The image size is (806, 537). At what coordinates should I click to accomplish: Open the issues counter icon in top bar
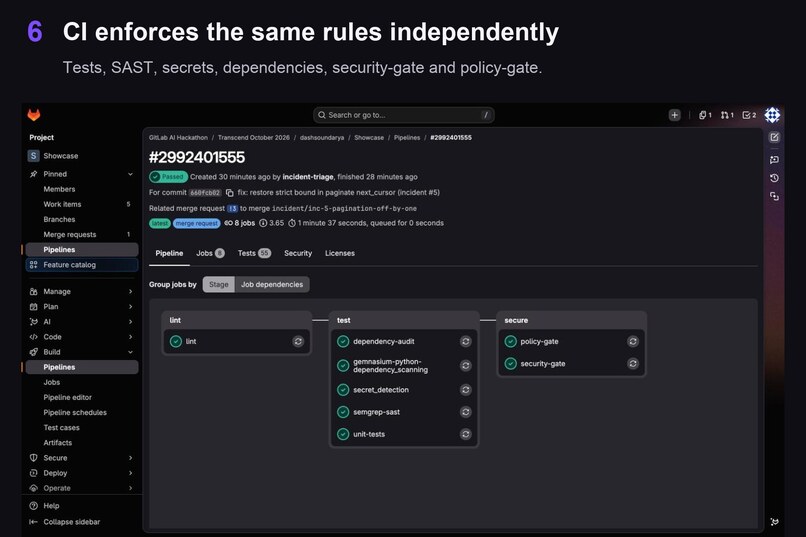tap(705, 115)
